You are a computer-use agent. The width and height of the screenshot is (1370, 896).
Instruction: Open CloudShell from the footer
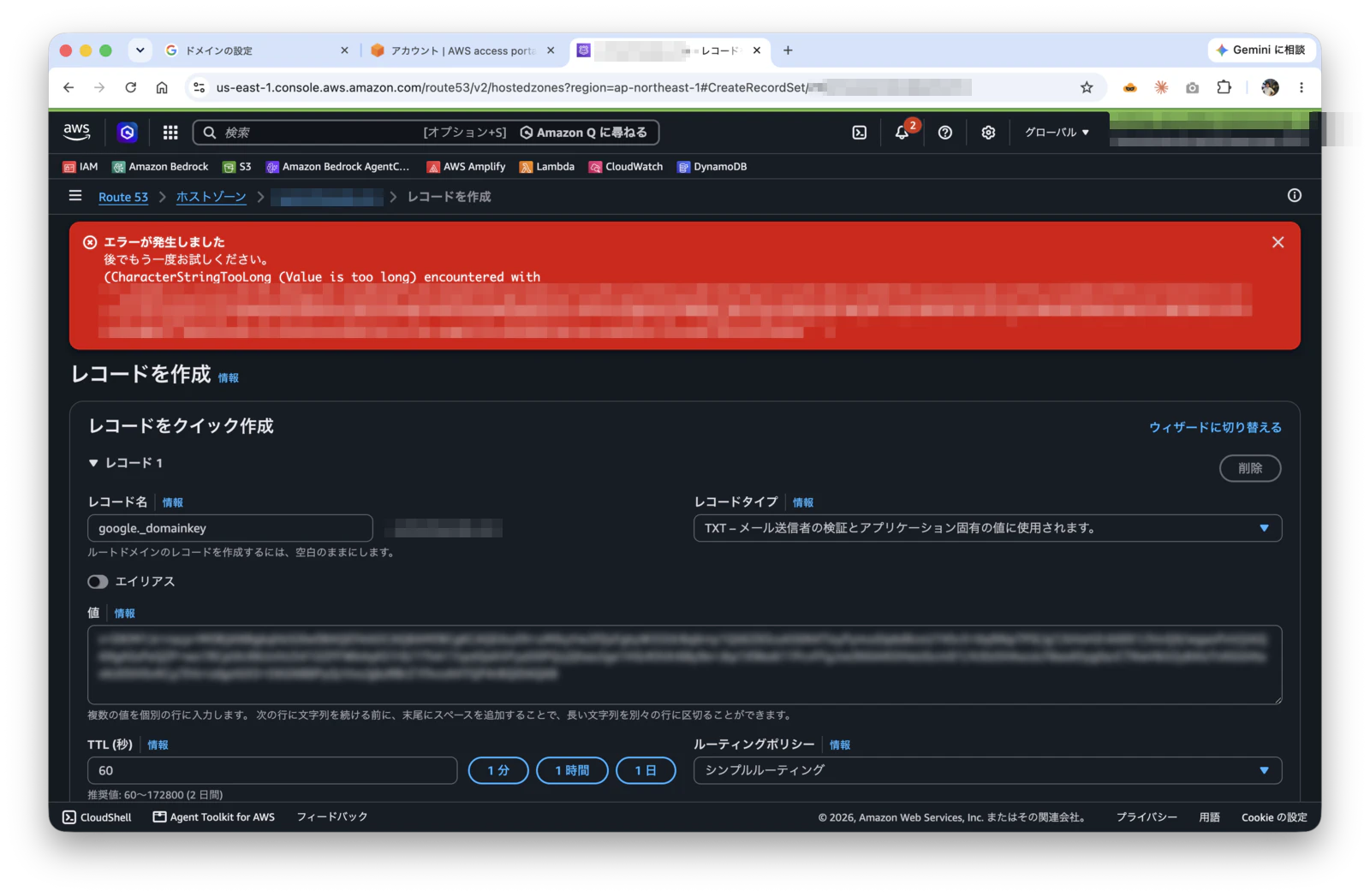pos(98,817)
